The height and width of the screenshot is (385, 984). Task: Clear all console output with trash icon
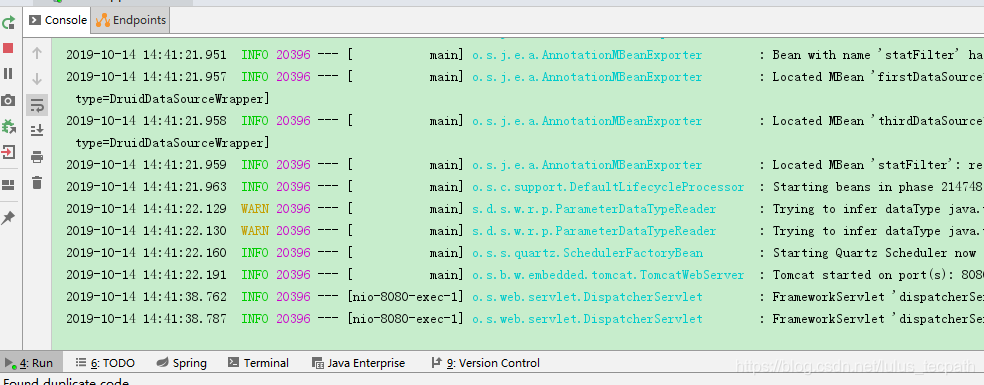coord(37,183)
